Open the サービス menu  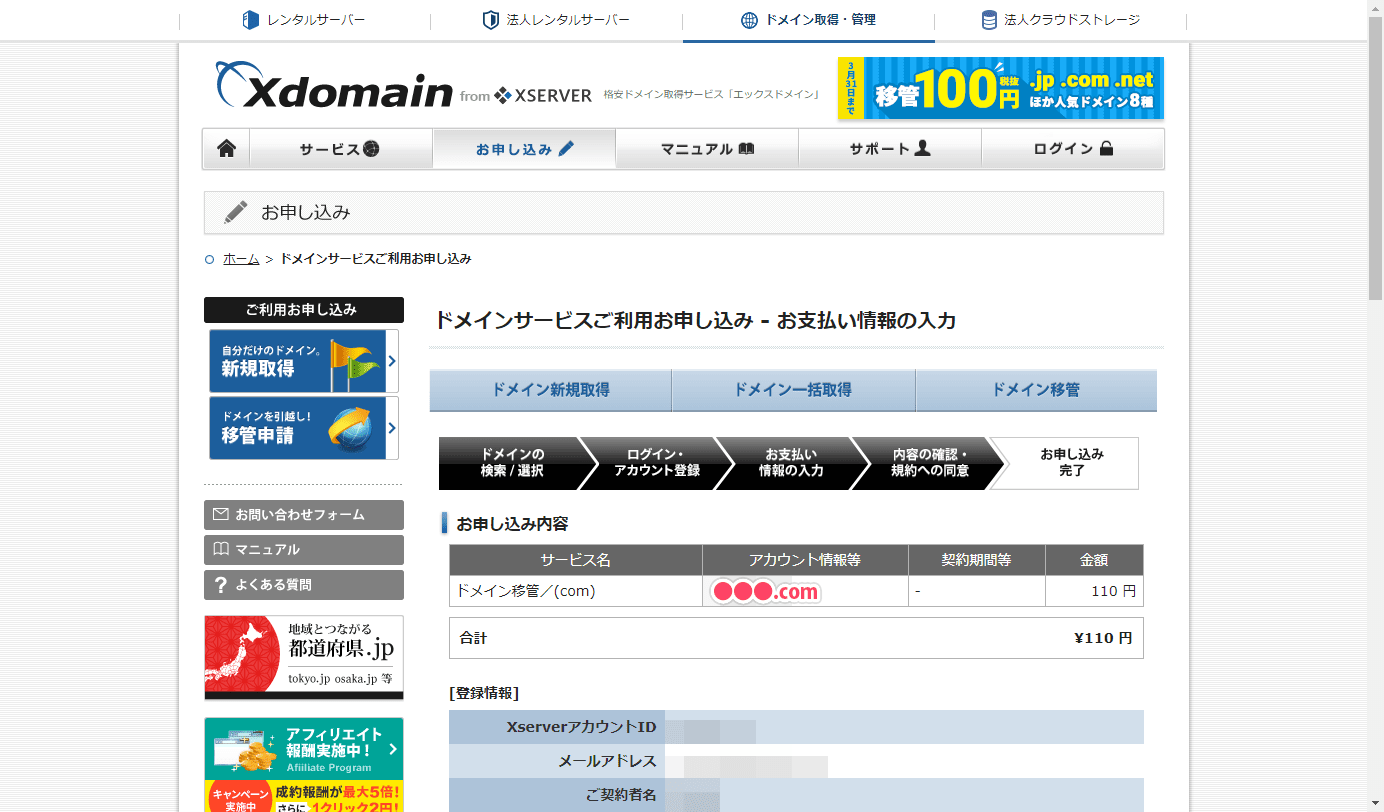coord(340,149)
